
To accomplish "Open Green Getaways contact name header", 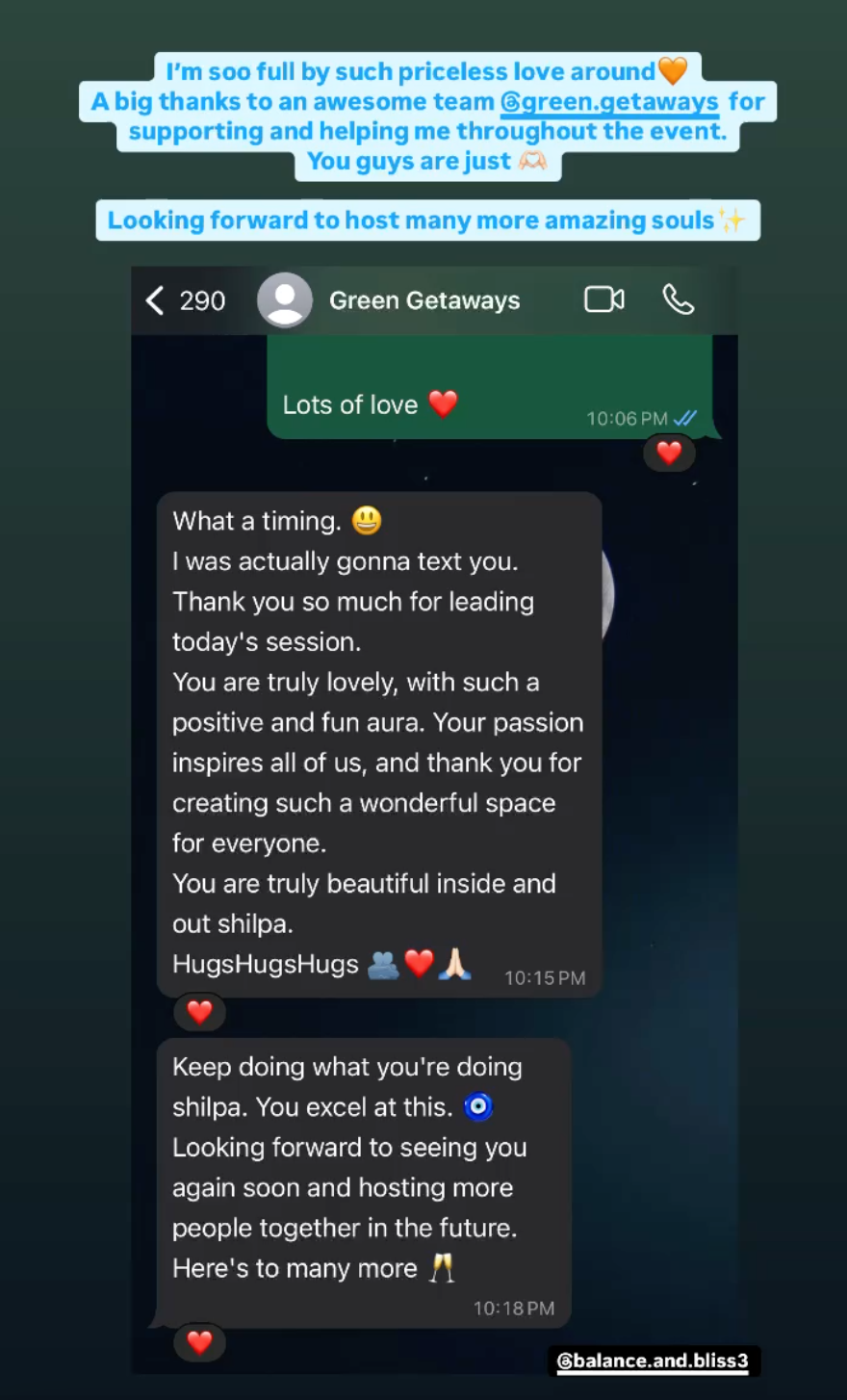I will click(424, 300).
